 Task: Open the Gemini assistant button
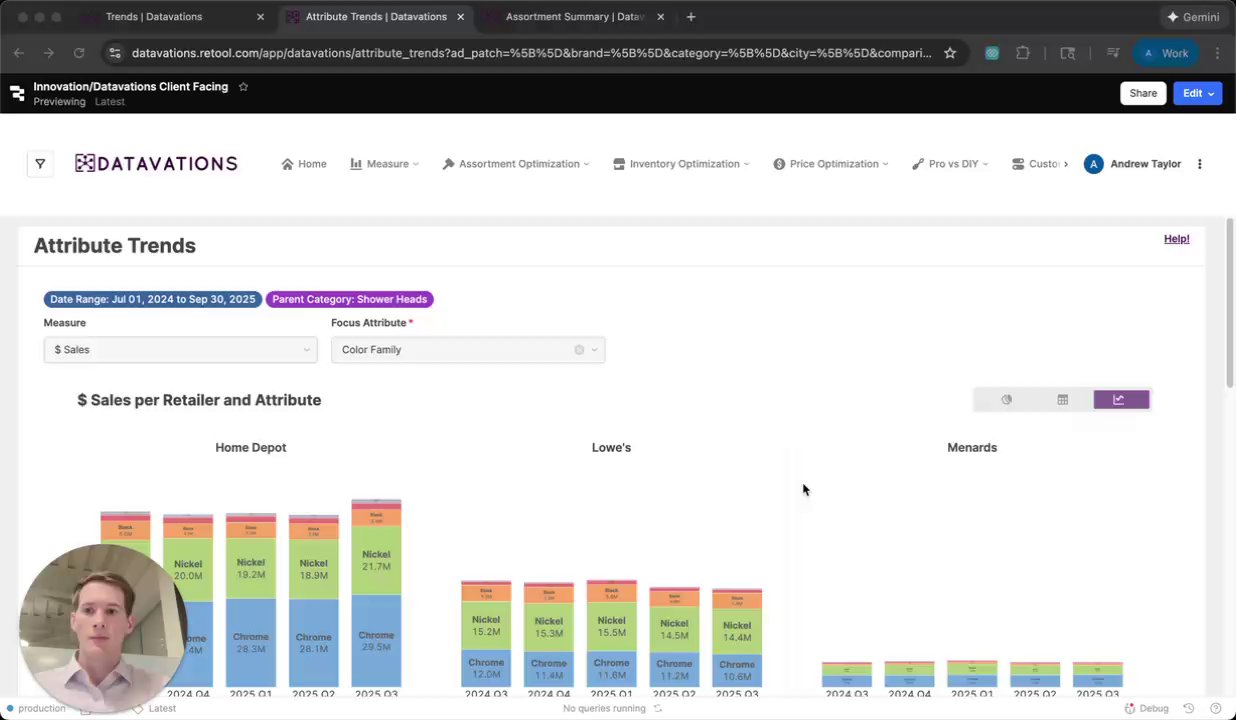[1193, 17]
